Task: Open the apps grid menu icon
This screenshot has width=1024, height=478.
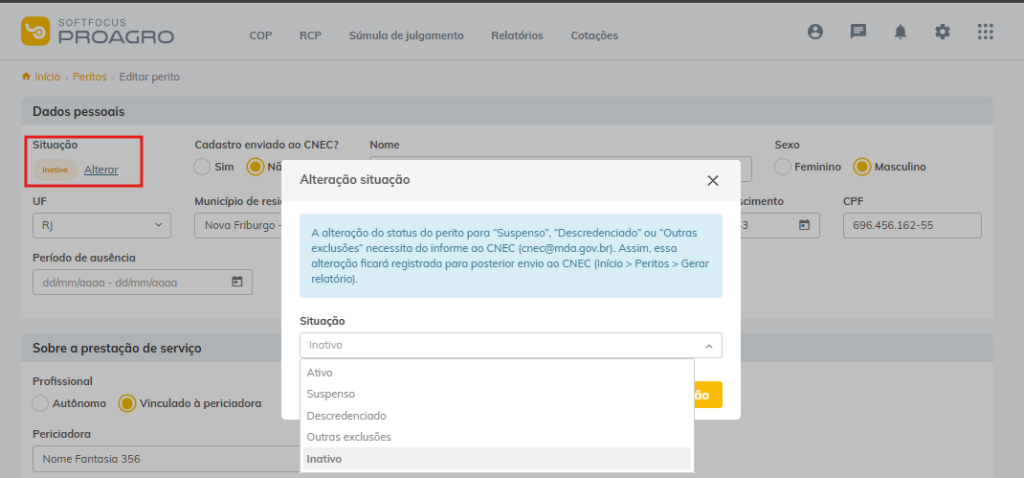Action: pos(985,32)
